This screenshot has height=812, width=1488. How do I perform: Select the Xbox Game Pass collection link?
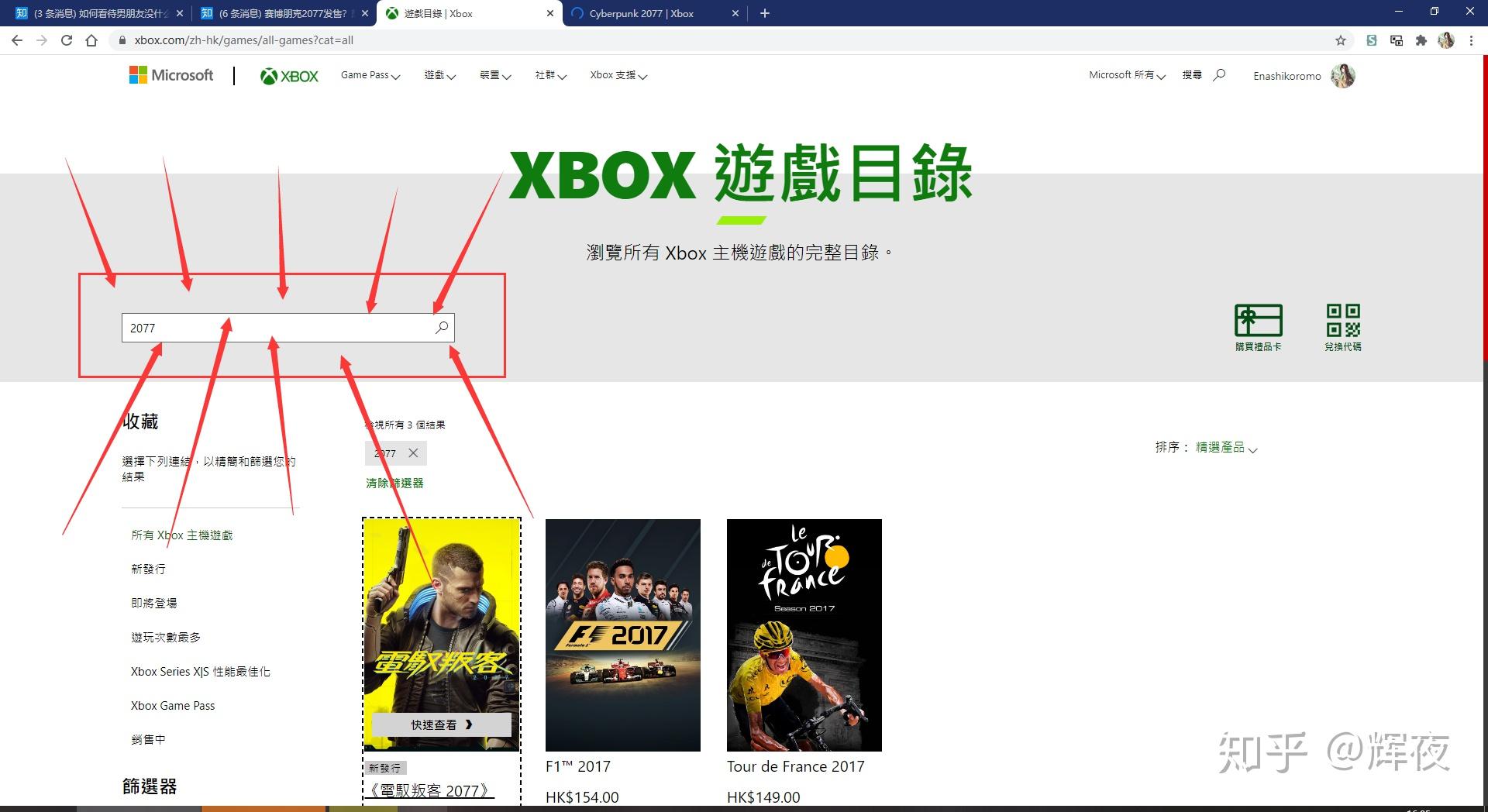(173, 706)
